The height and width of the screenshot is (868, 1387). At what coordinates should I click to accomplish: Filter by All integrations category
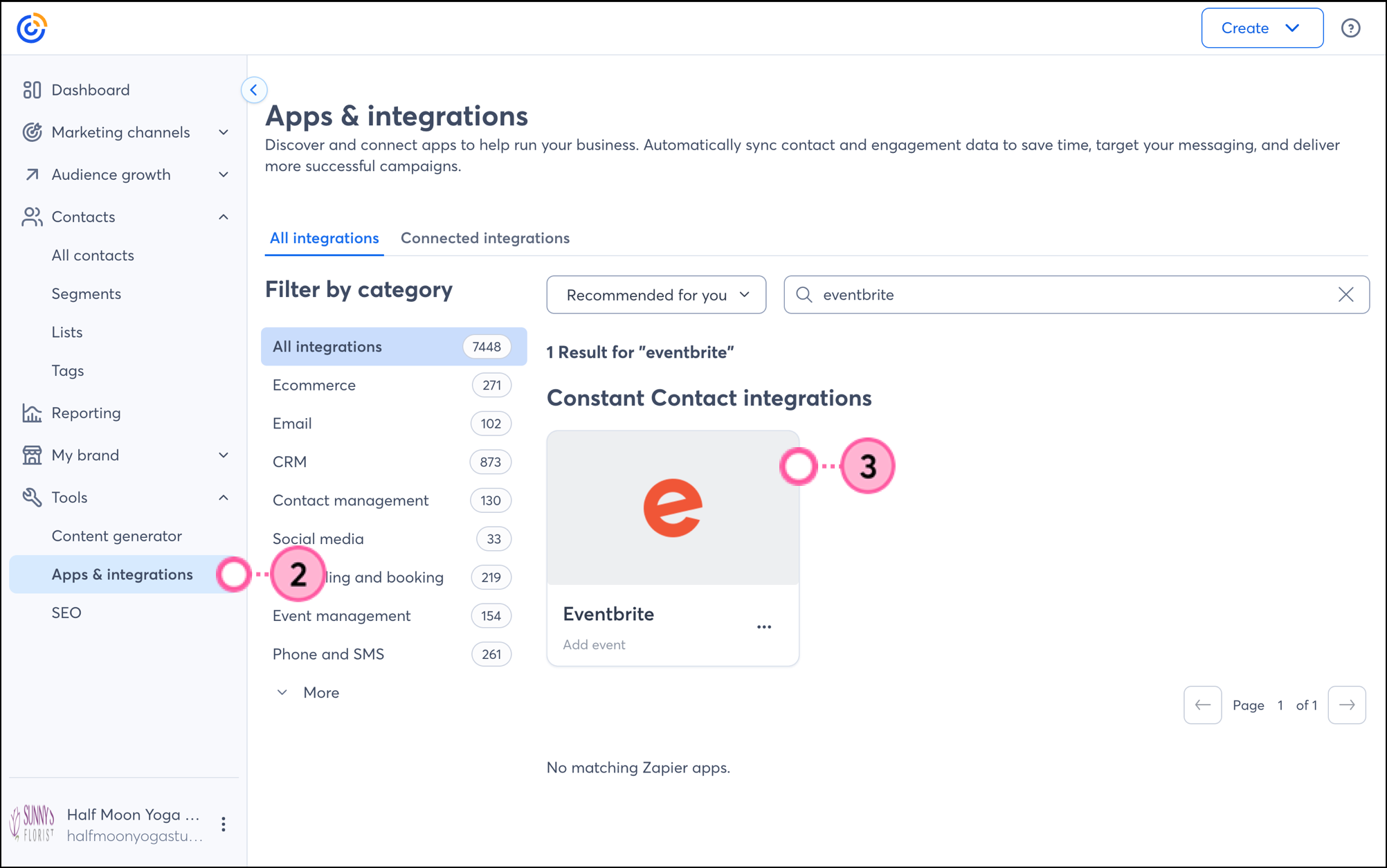(394, 347)
